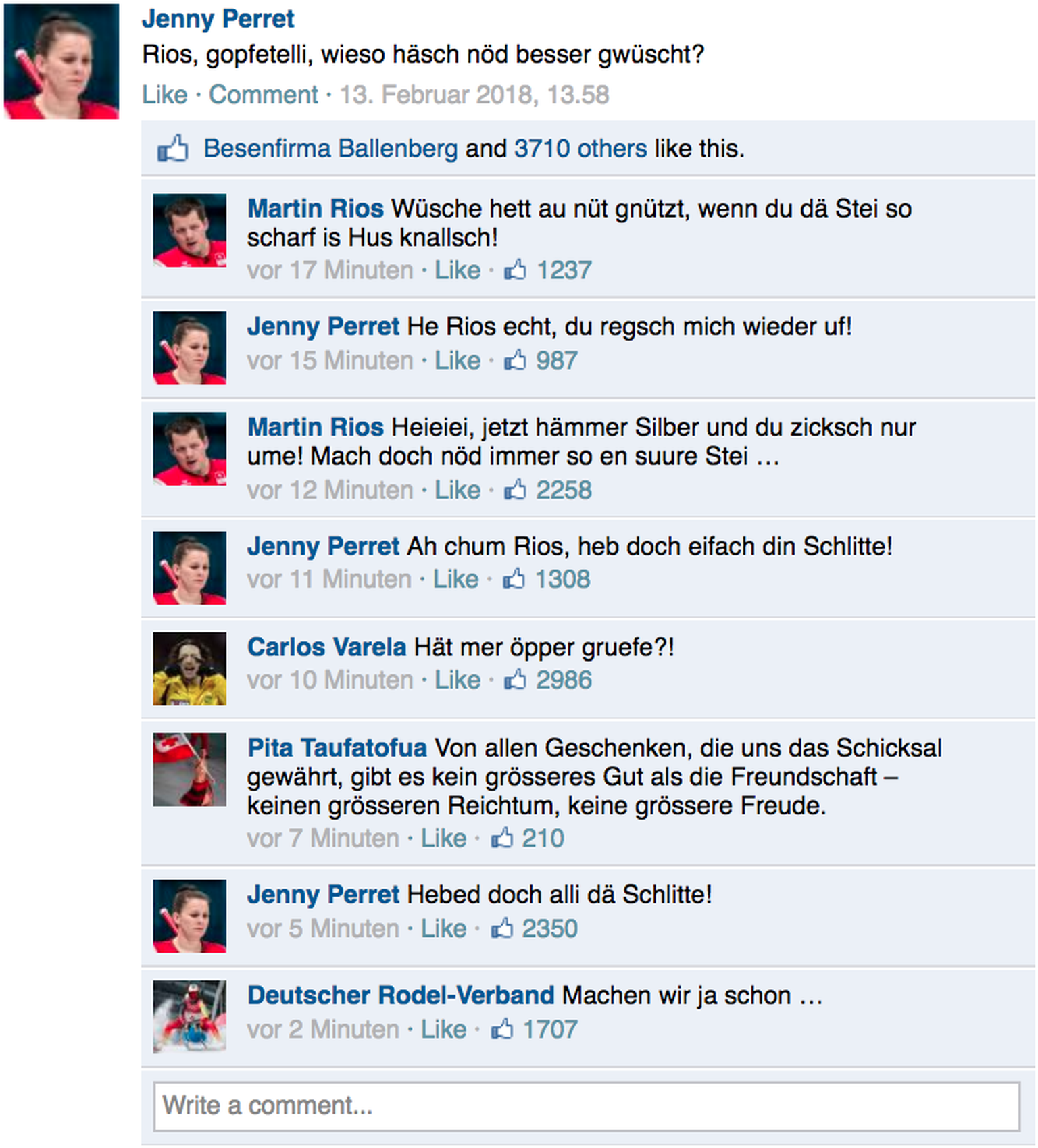Click thumbs-up icon showing 1707 likes
This screenshot has height=1148, width=1038.
(x=501, y=1029)
